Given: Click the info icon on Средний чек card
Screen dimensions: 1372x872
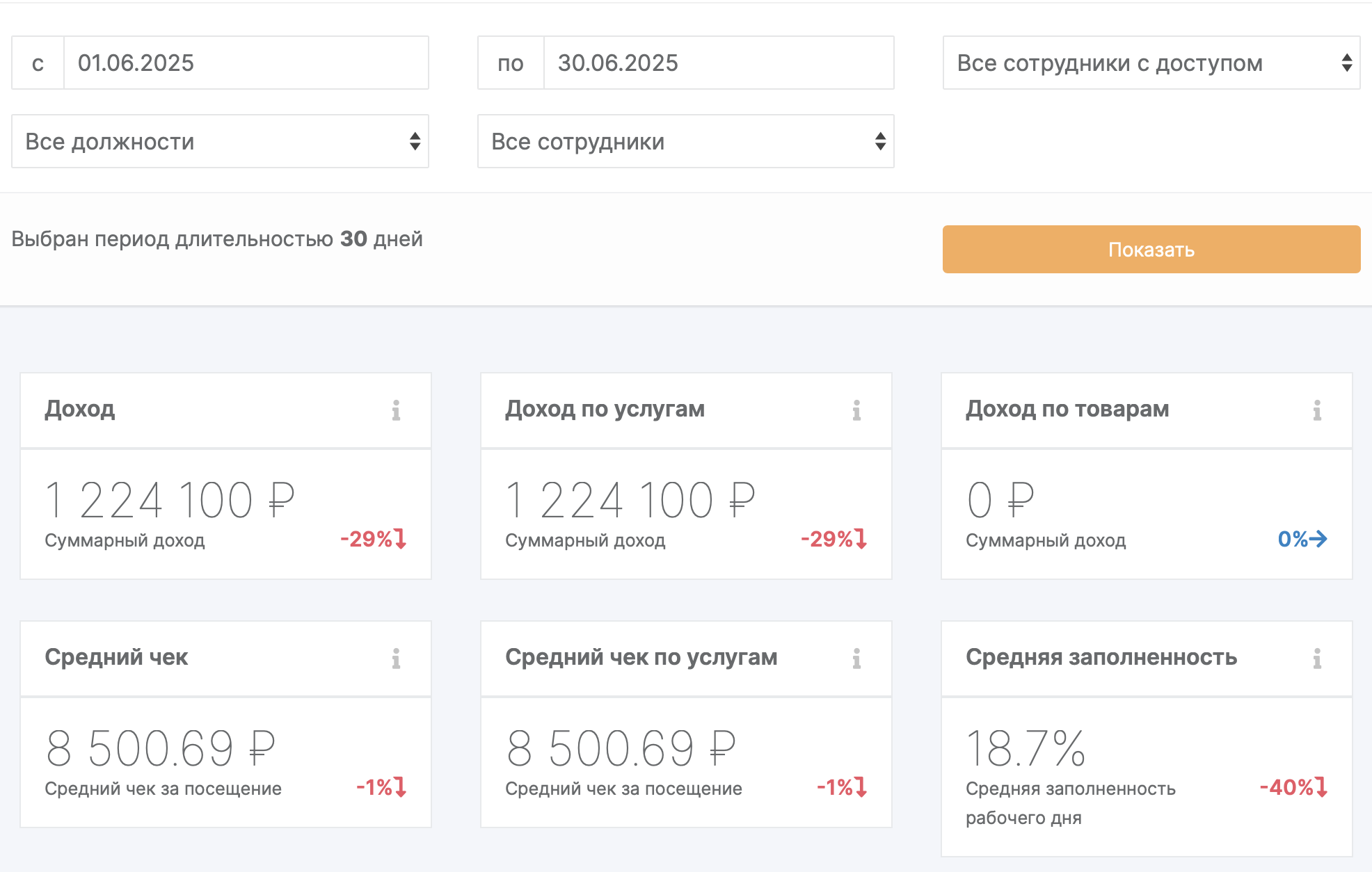Looking at the screenshot, I should pos(396,659).
